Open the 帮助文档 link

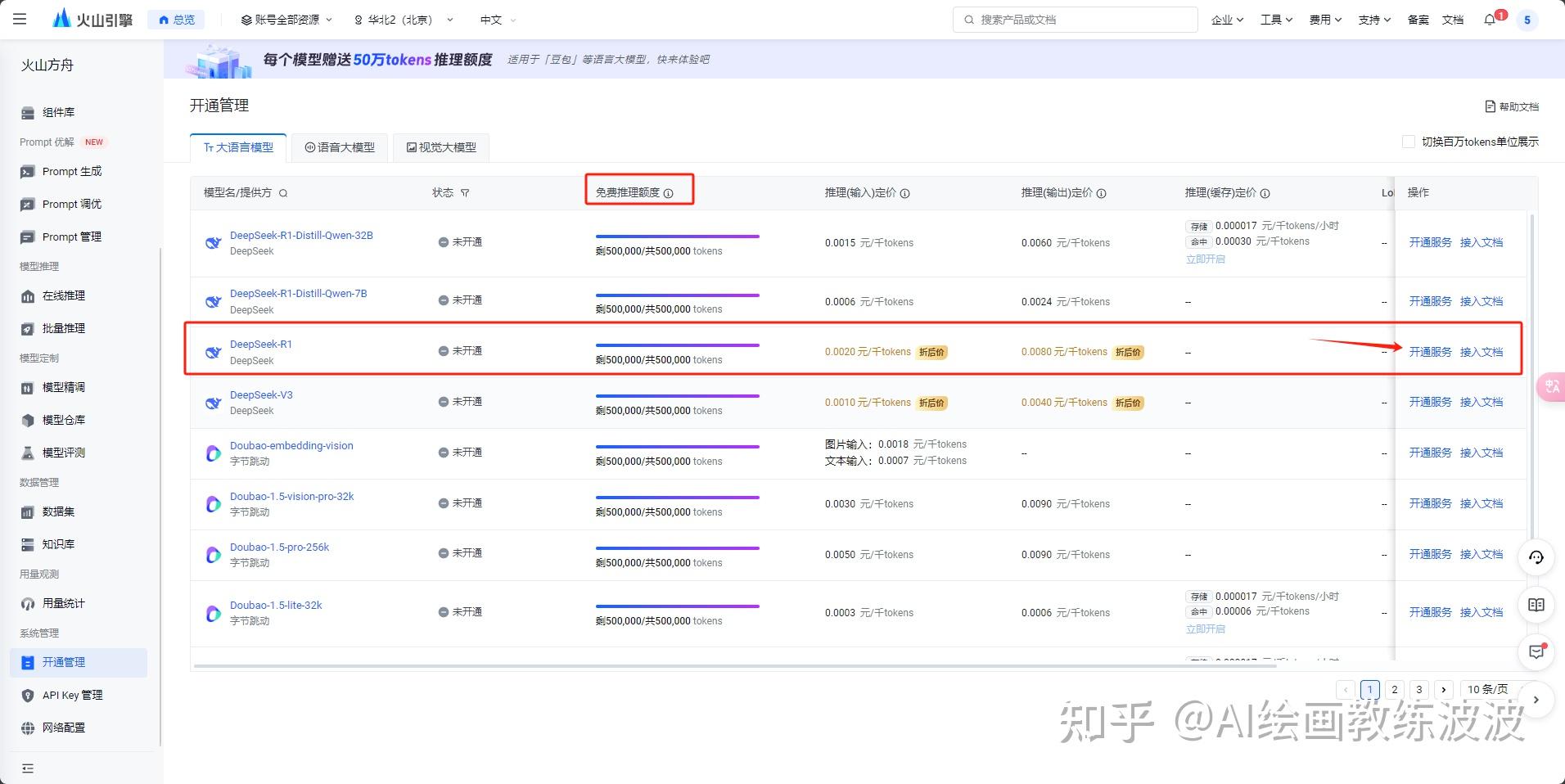point(1512,106)
